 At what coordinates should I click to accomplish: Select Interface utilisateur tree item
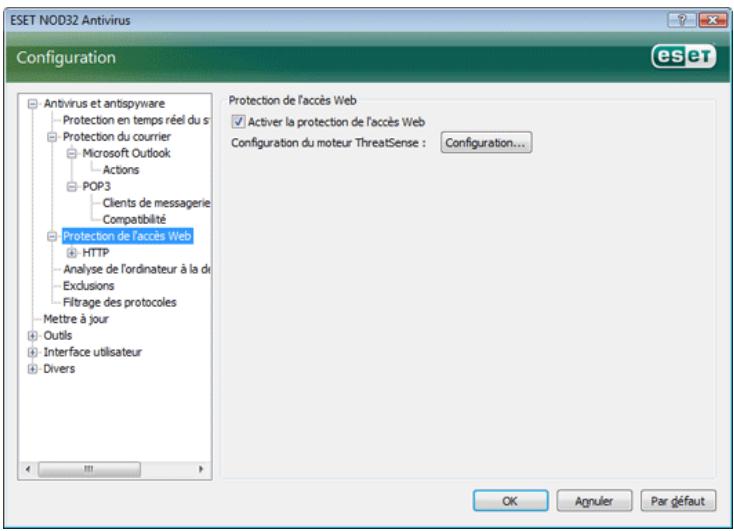click(93, 352)
